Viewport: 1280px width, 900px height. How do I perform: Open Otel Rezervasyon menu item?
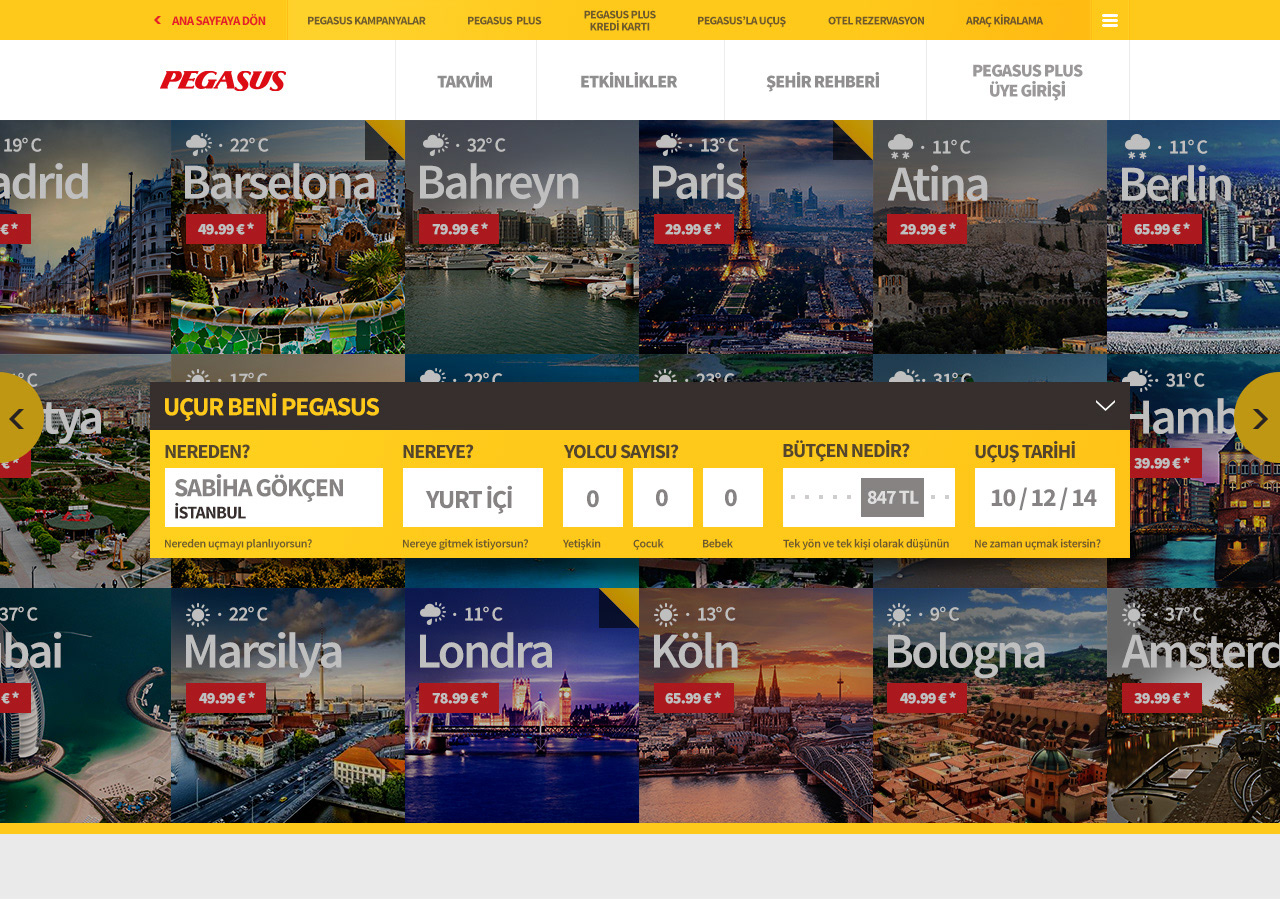pos(876,20)
